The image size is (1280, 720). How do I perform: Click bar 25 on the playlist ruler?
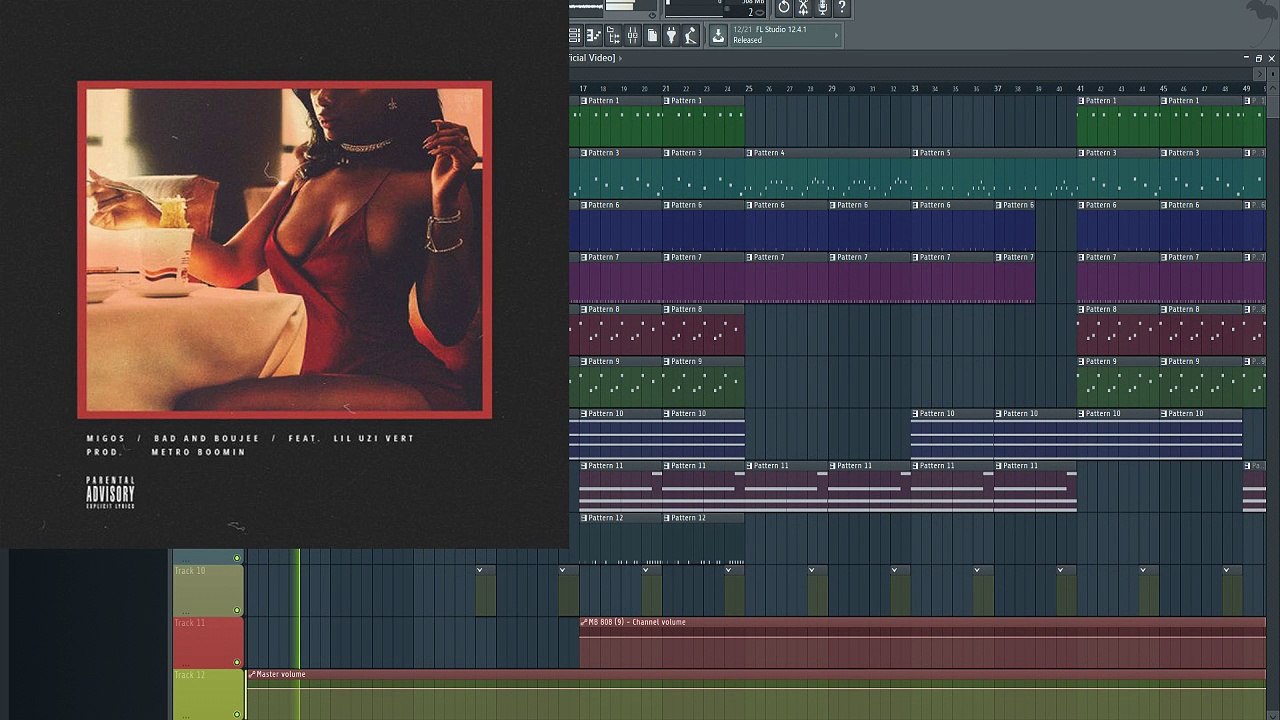click(748, 89)
